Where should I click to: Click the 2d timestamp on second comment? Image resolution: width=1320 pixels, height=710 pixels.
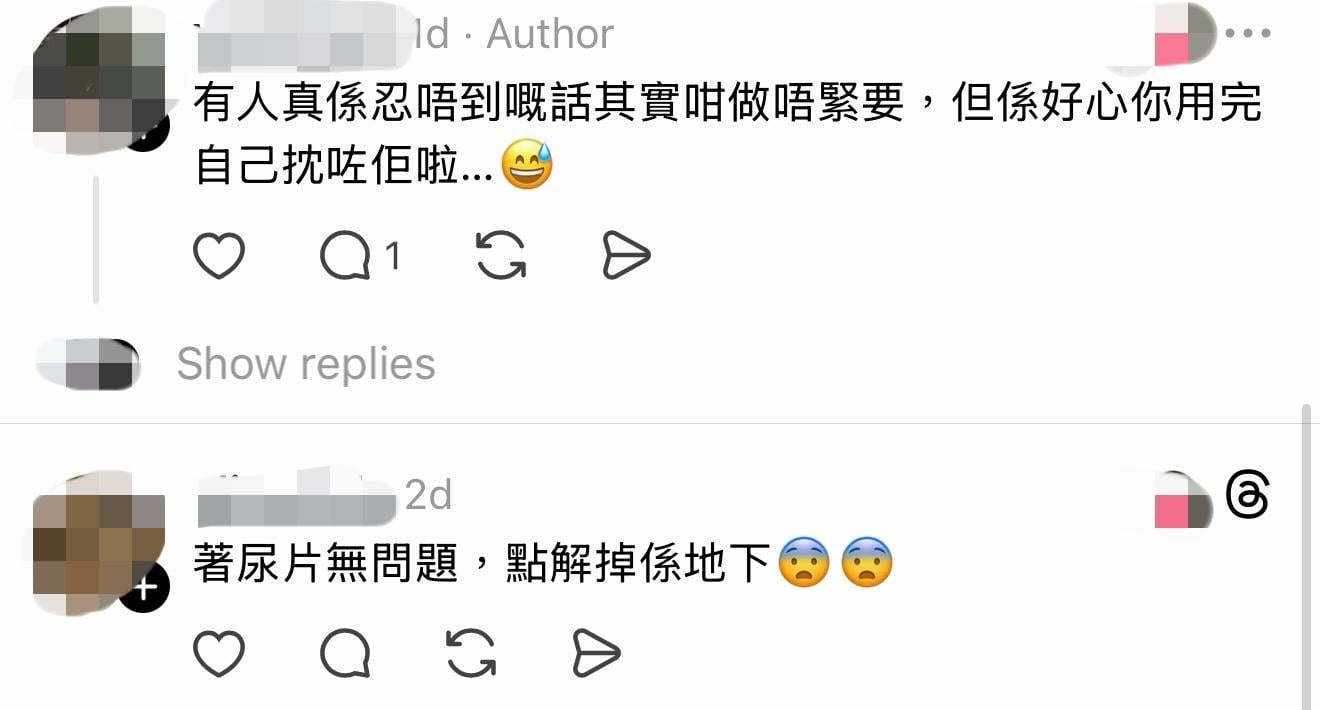point(428,495)
